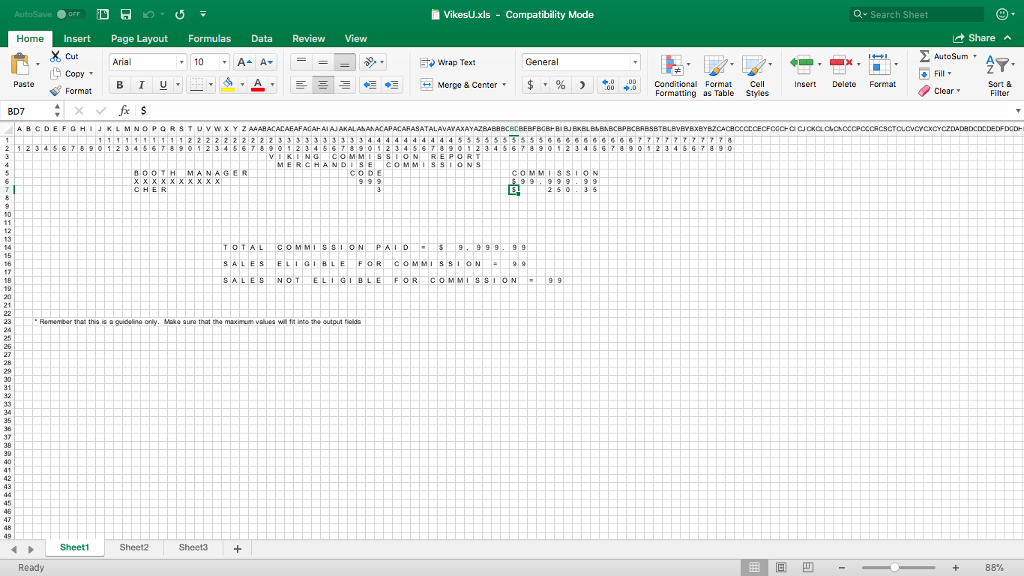Screen dimensions: 1024x576
Task: Switch to the Review tab
Action: 308,39
